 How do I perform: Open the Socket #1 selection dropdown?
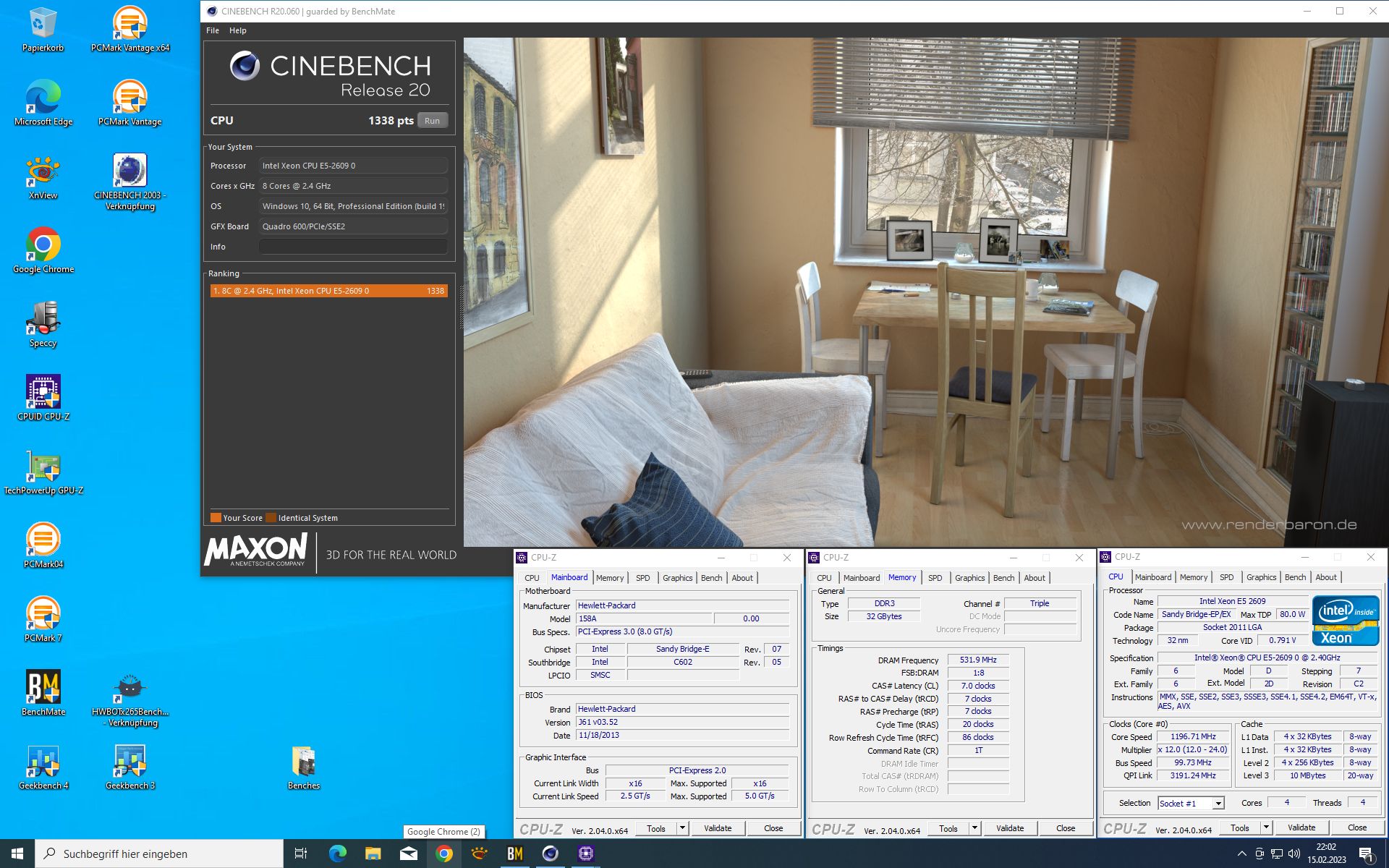pyautogui.click(x=1191, y=803)
